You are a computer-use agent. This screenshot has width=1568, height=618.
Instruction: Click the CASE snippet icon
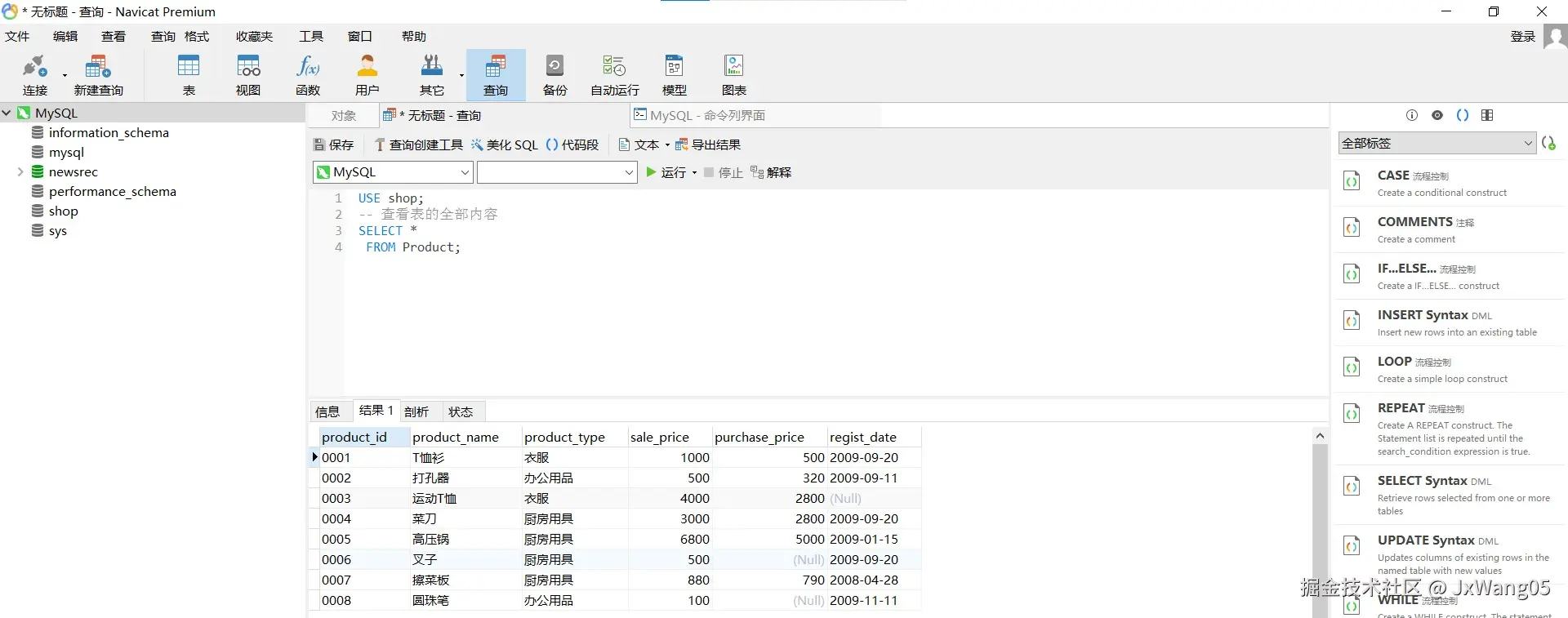[1352, 181]
